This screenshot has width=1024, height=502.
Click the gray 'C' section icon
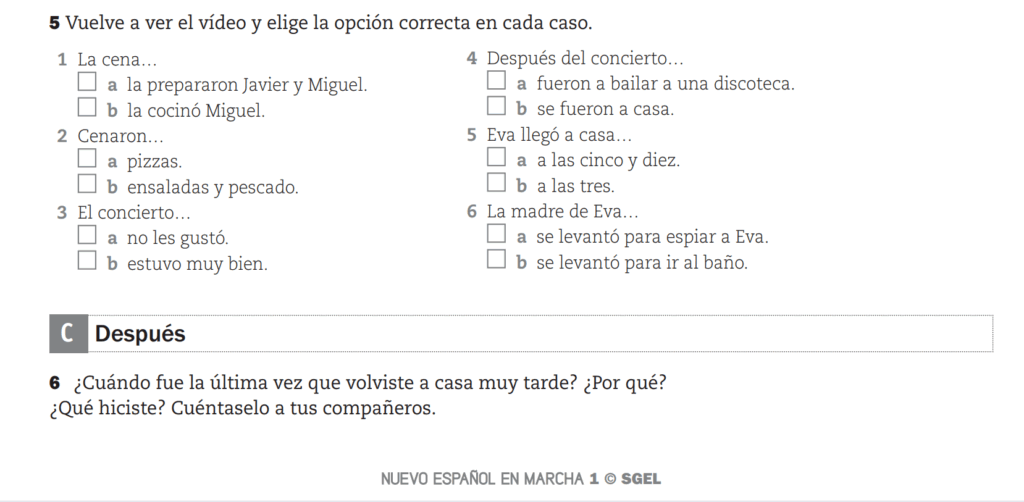tap(68, 334)
